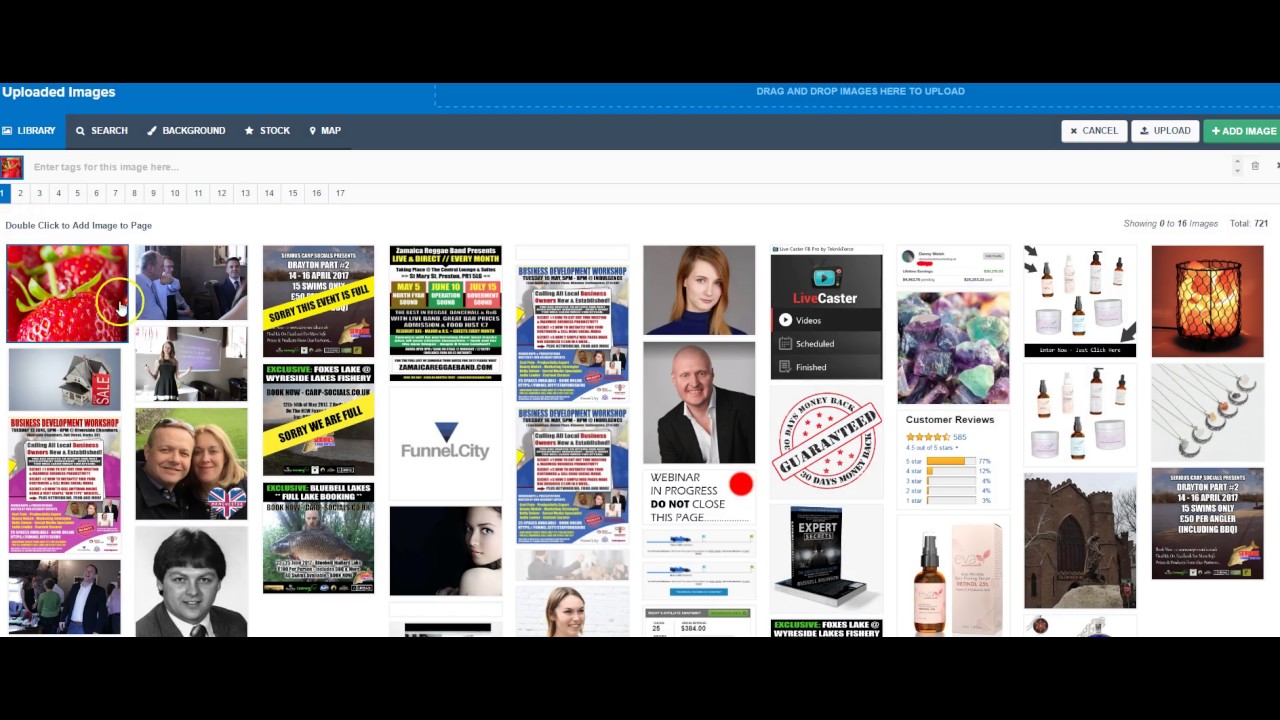Select the Bluebell Lakes full lake booking poster
This screenshot has width=1280, height=720.
[318, 538]
